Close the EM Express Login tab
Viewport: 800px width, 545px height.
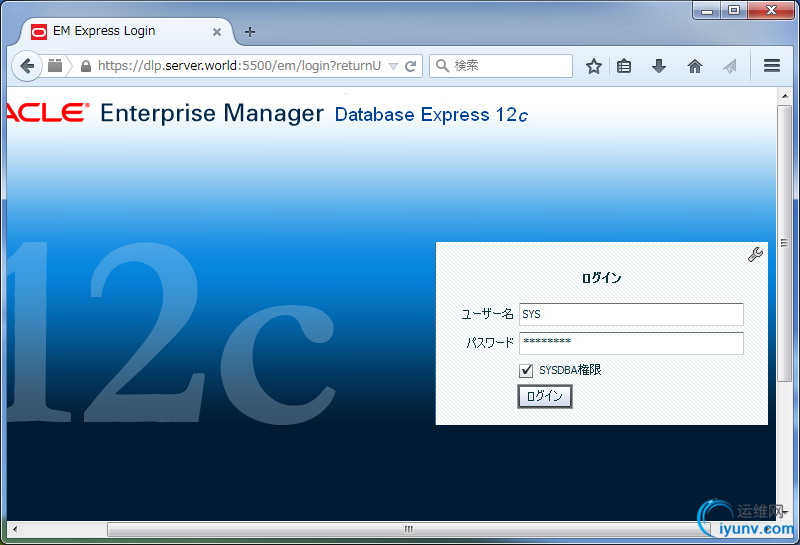(217, 32)
